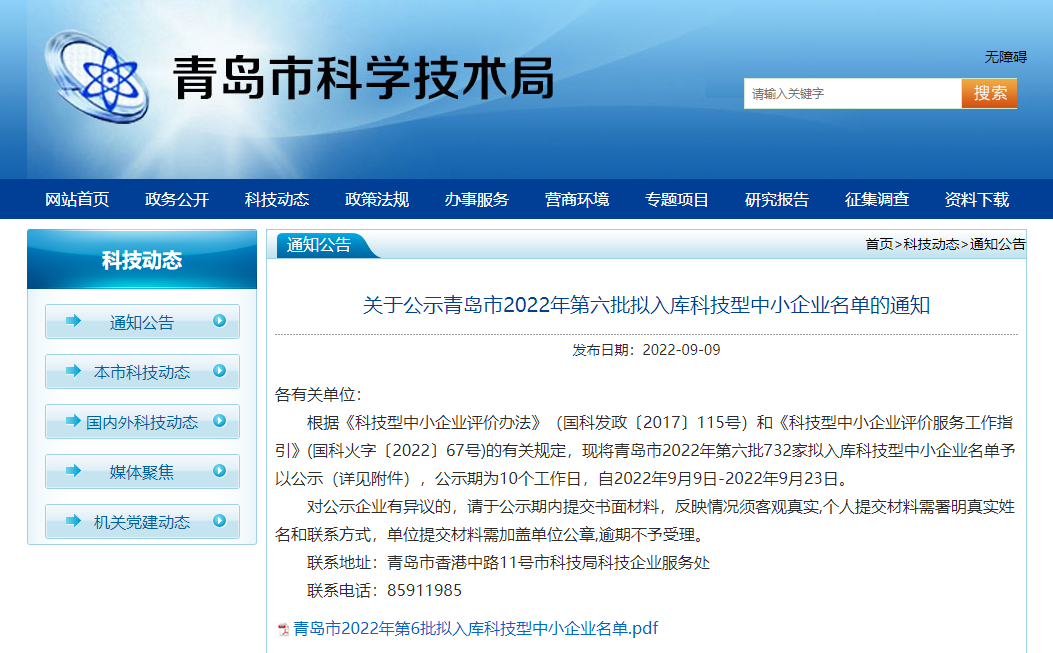Open the 专题项目 menu item
Viewport: 1053px width, 653px height.
click(677, 199)
